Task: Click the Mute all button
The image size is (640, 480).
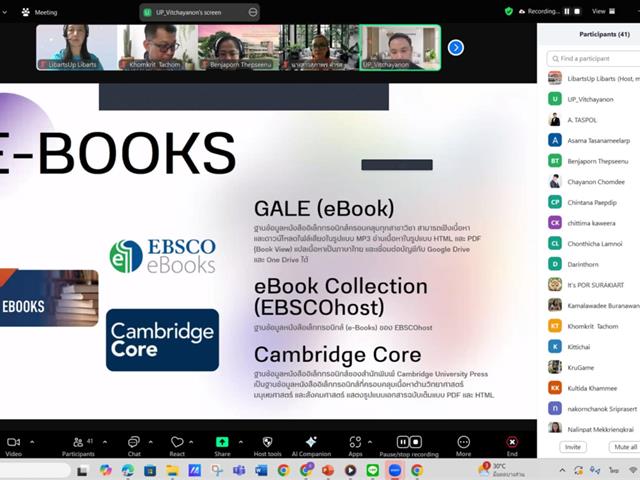Action: (625, 447)
